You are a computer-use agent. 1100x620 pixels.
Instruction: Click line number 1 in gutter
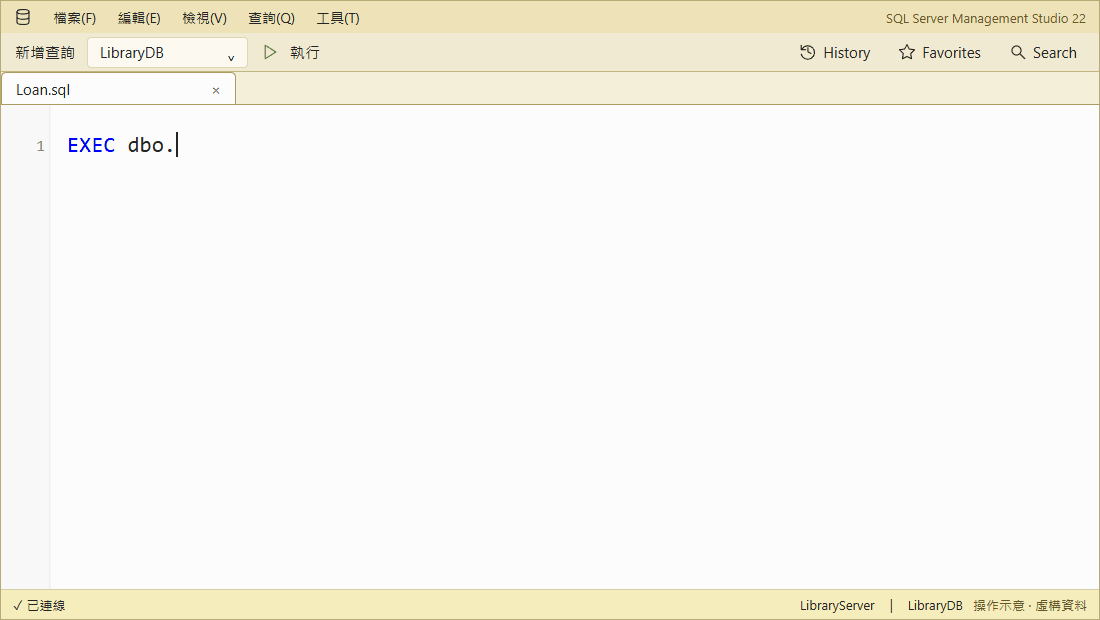(41, 146)
